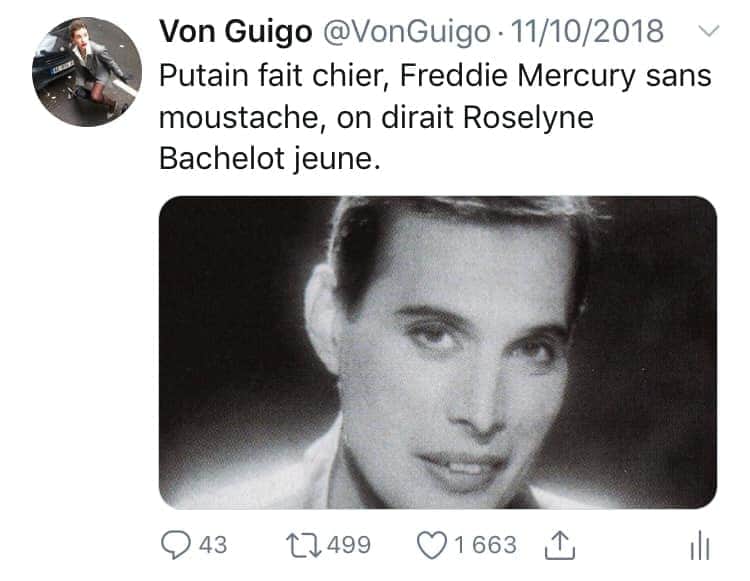Click the last line "Bachelot jeune."

coord(270,160)
